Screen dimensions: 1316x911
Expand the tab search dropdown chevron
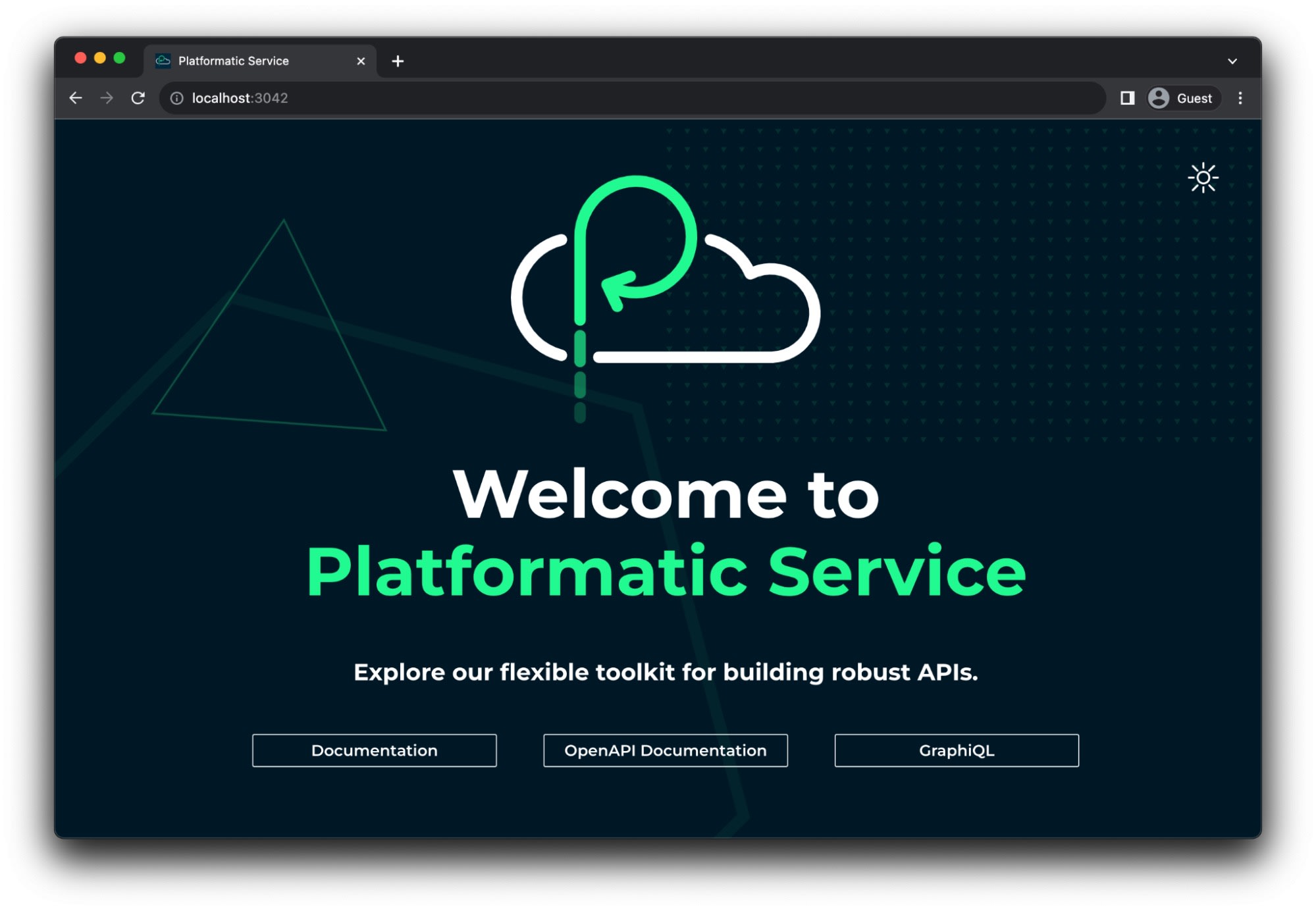click(x=1232, y=61)
